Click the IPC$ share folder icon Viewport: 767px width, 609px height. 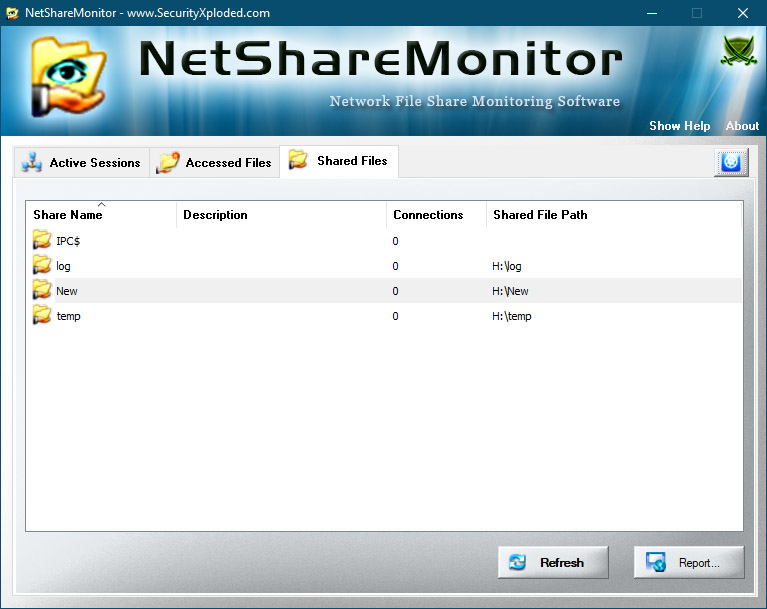pyautogui.click(x=42, y=240)
